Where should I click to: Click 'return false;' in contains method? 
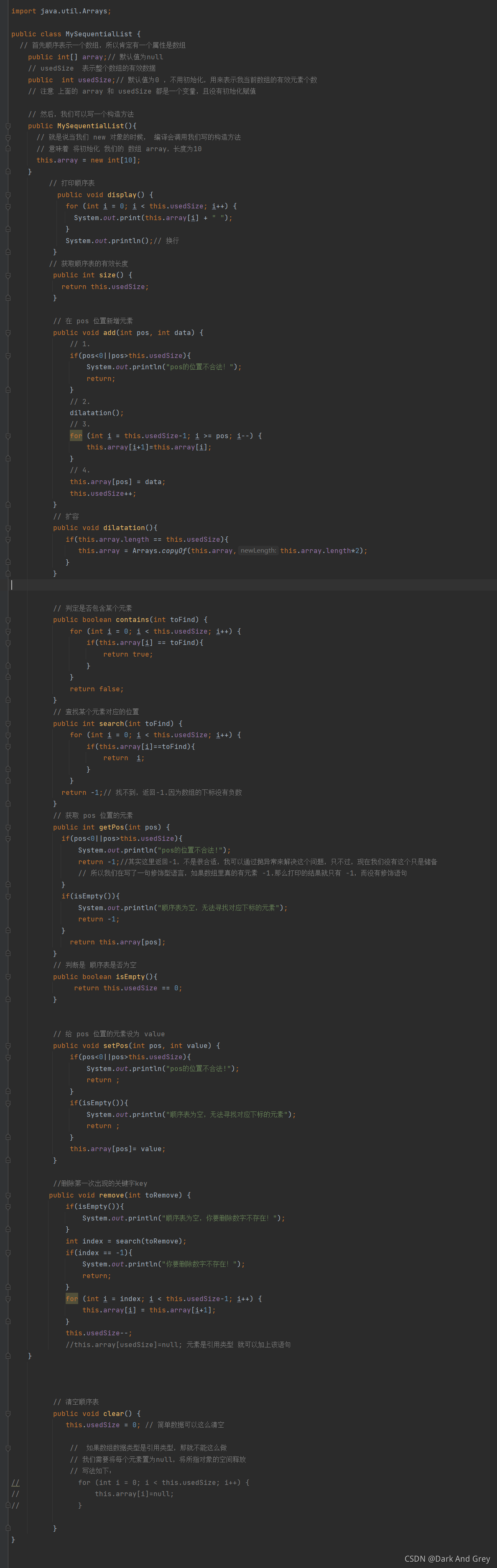[x=96, y=689]
